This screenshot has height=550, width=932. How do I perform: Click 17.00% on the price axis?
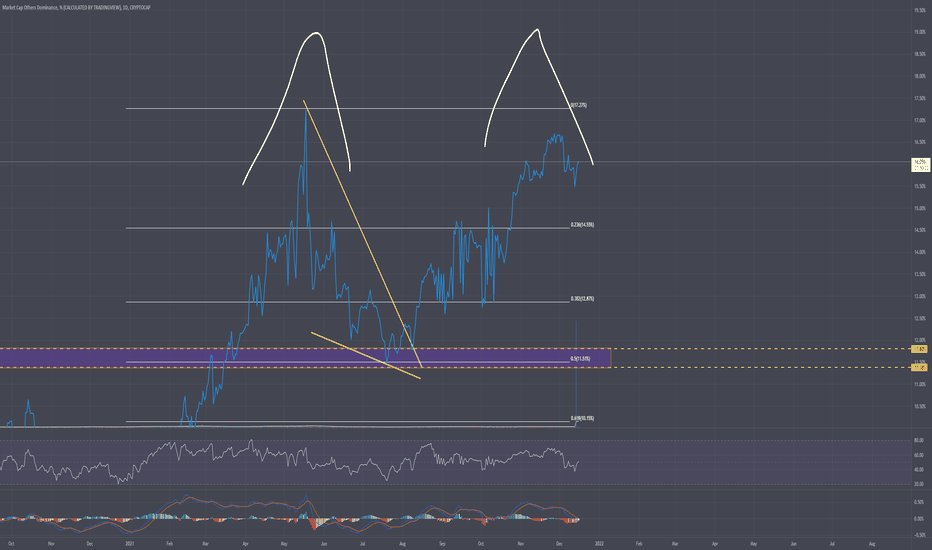[x=920, y=120]
